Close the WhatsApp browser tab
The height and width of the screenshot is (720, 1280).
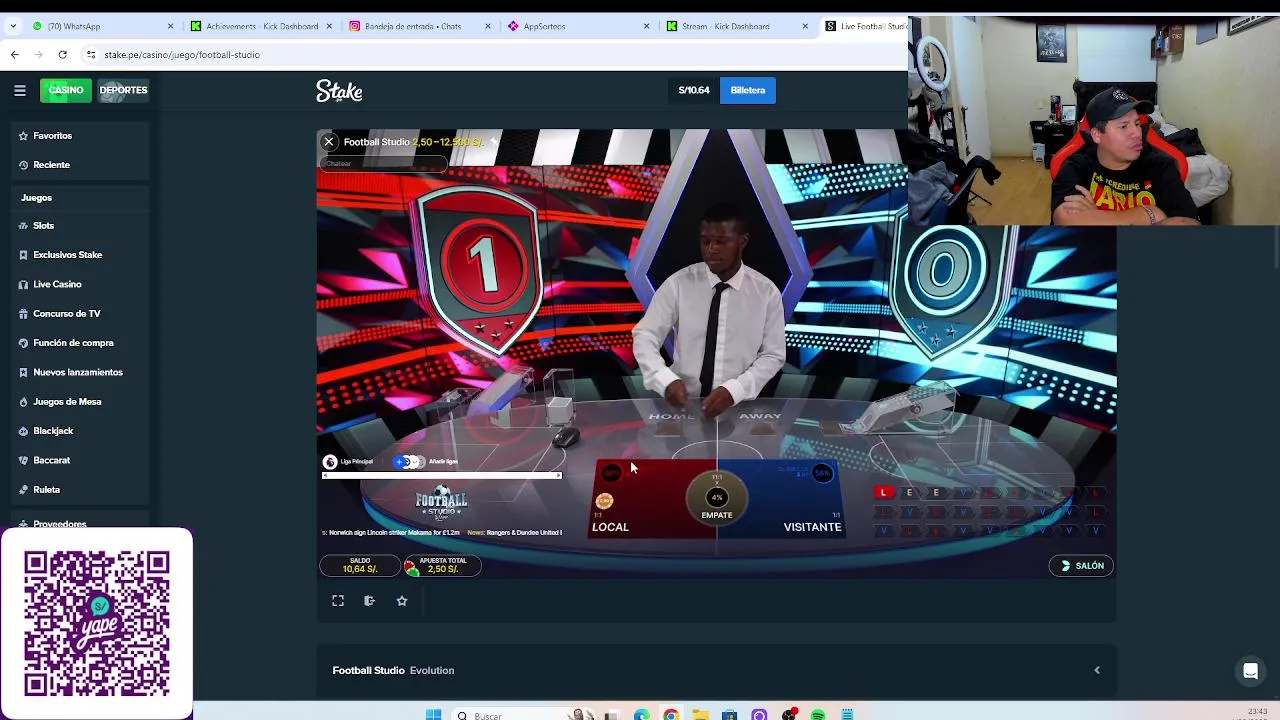(x=170, y=26)
